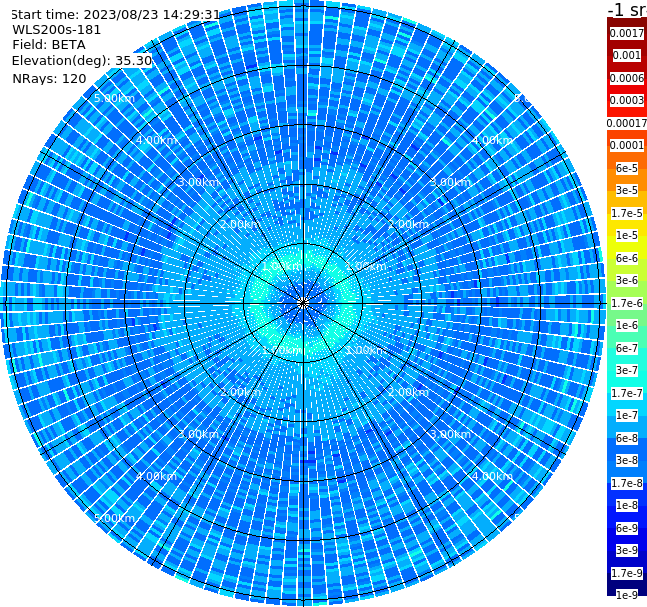Select the 3e-5 colorbar tick
This screenshot has width=647, height=607.
627,190
